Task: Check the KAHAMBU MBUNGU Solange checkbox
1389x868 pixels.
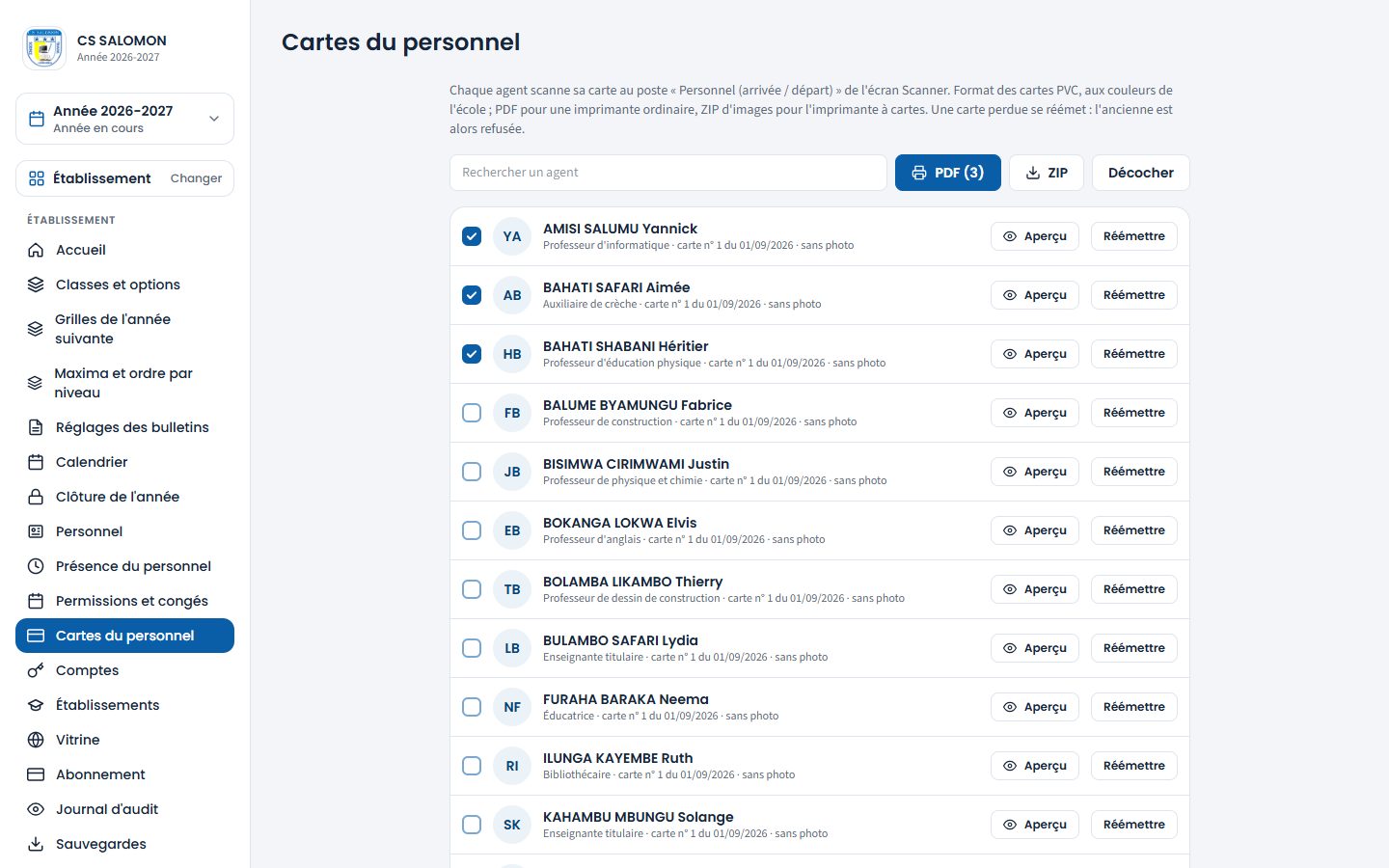Action: pyautogui.click(x=472, y=825)
